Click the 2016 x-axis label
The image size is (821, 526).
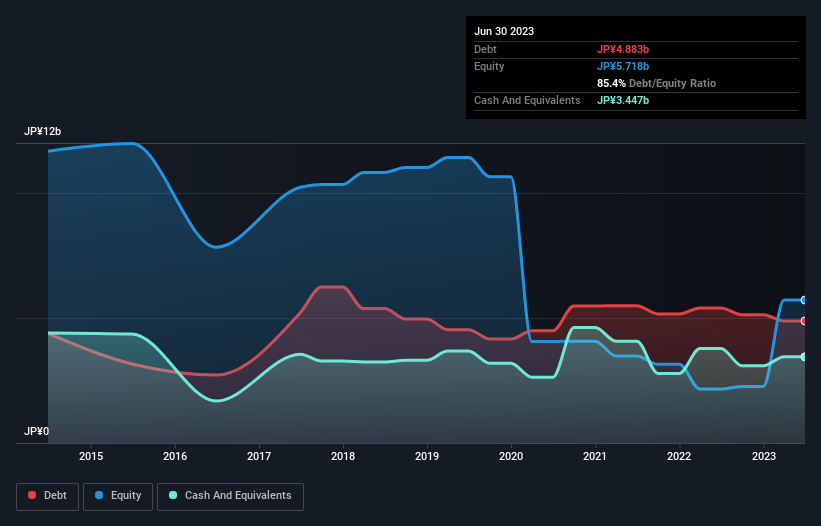point(175,456)
